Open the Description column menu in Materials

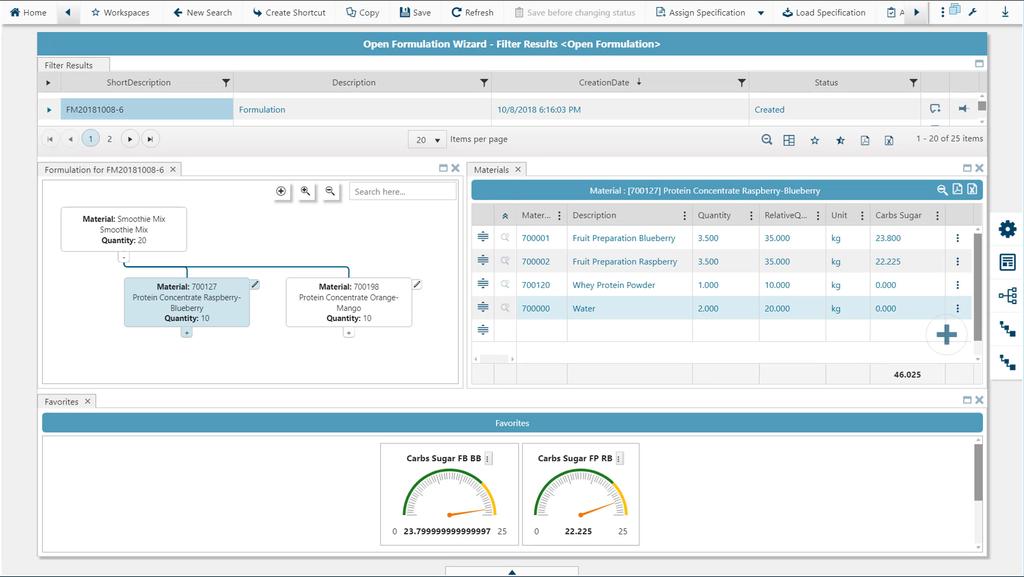[x=684, y=215]
